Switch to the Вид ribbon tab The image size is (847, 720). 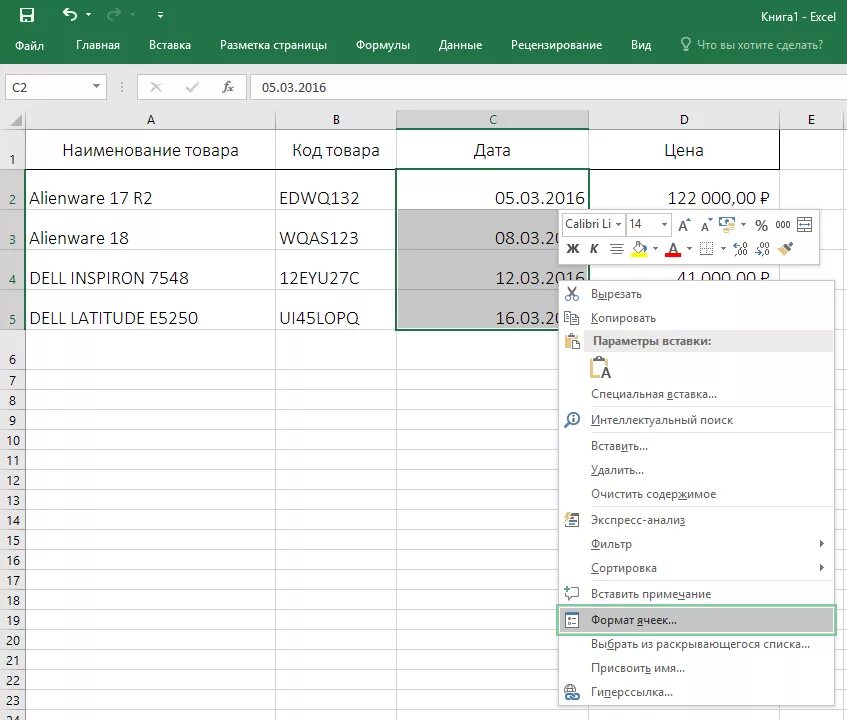coord(641,45)
